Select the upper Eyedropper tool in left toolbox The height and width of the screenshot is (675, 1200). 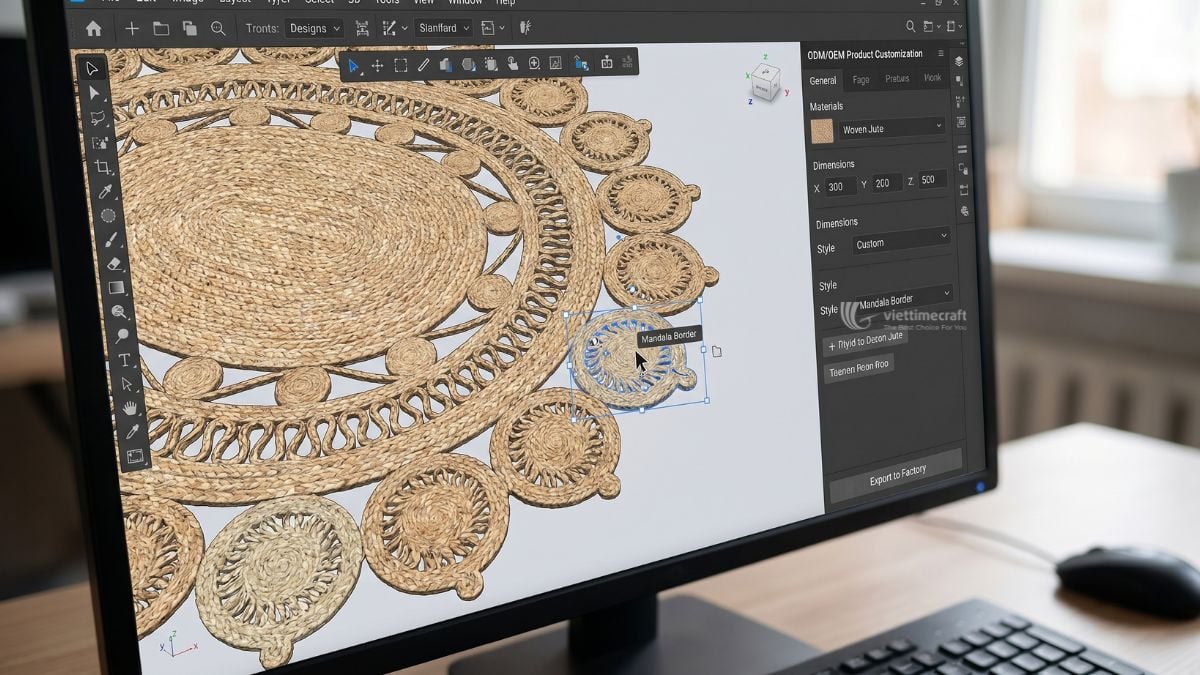pyautogui.click(x=105, y=191)
